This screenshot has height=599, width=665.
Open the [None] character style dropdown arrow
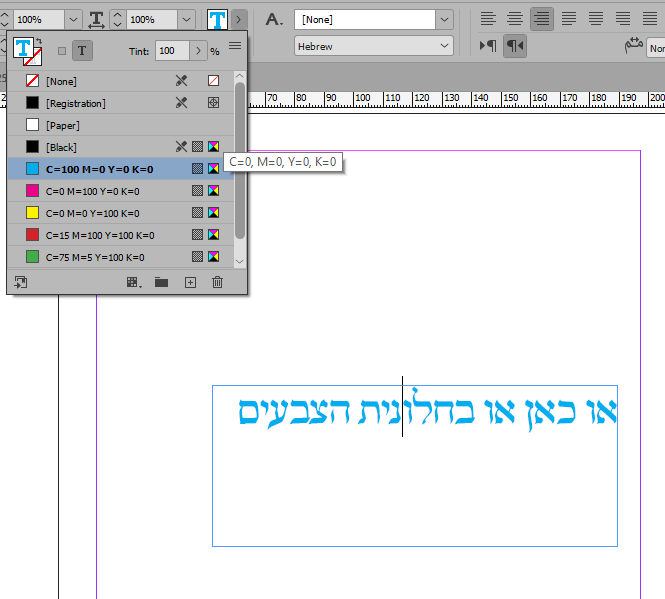coord(444,20)
